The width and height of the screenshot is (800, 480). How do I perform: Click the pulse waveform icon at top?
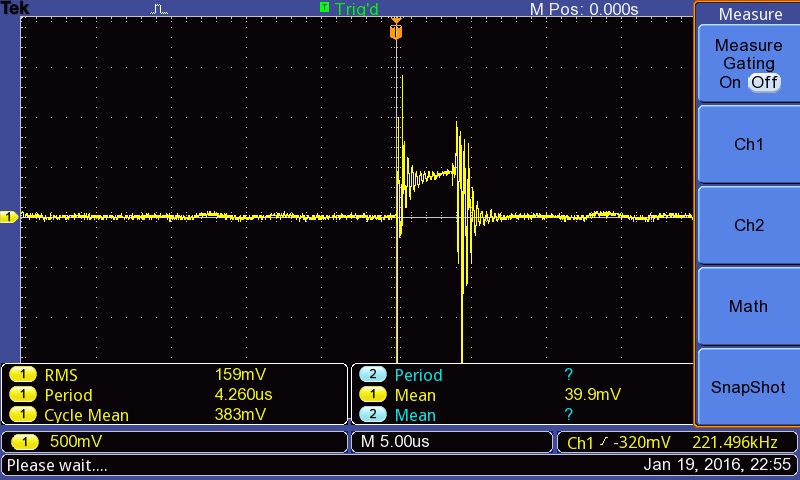point(159,9)
